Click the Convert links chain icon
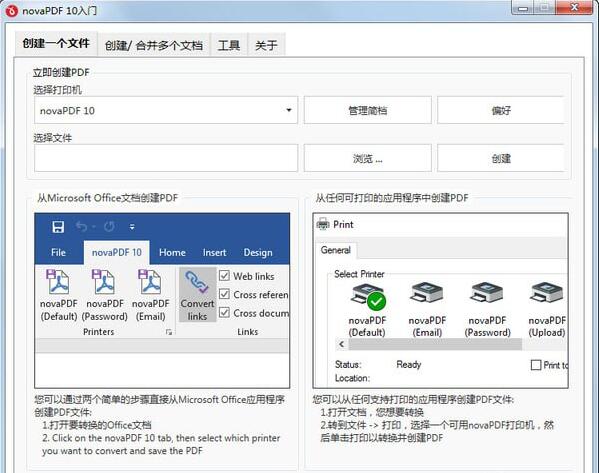The height and width of the screenshot is (473, 599). 197,282
